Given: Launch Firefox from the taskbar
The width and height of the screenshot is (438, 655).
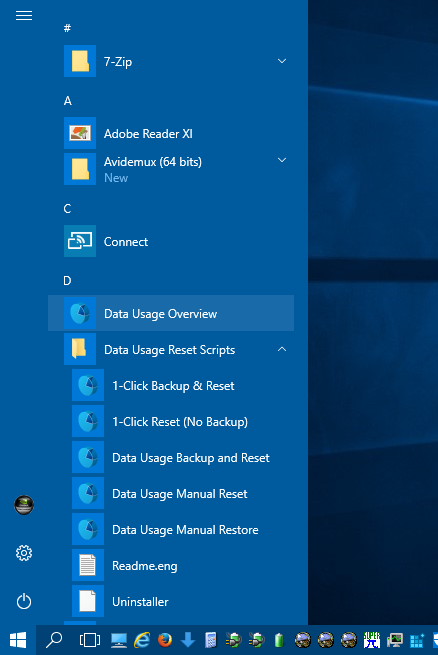Looking at the screenshot, I should (165, 640).
